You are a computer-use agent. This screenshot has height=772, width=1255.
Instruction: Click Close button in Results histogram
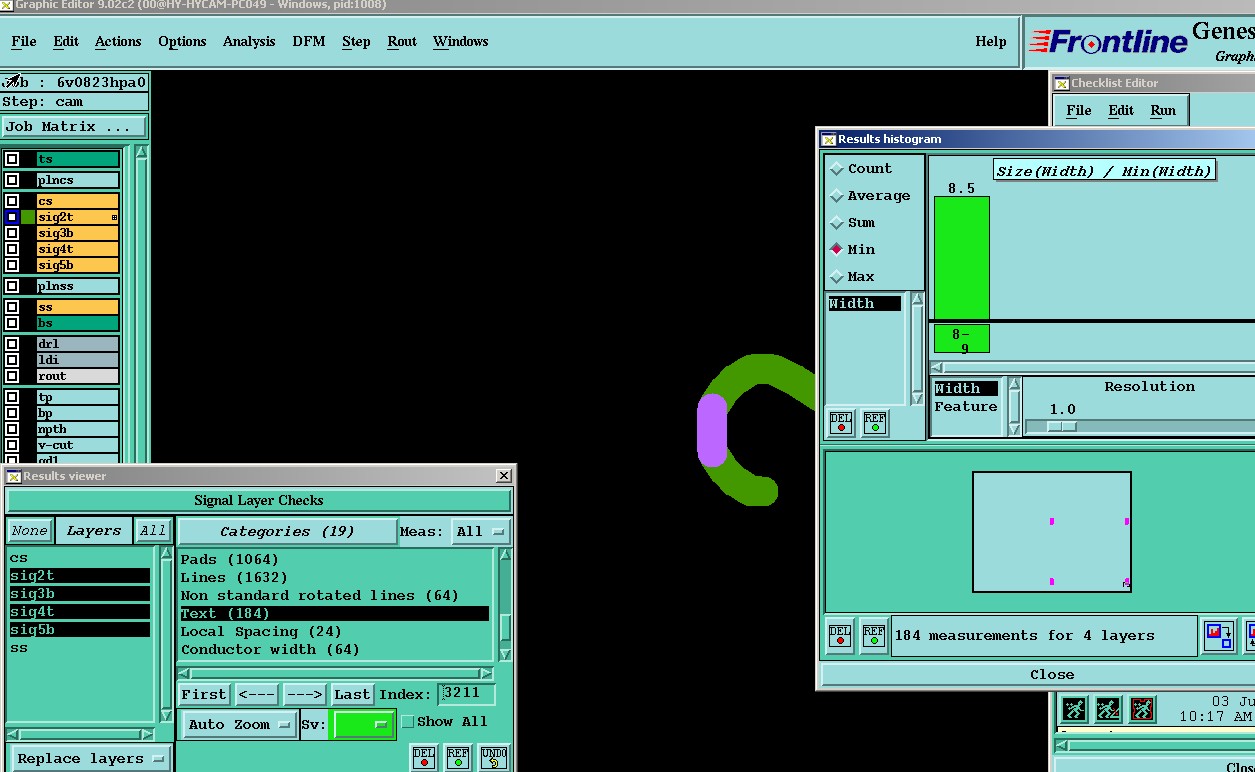[x=1052, y=675]
